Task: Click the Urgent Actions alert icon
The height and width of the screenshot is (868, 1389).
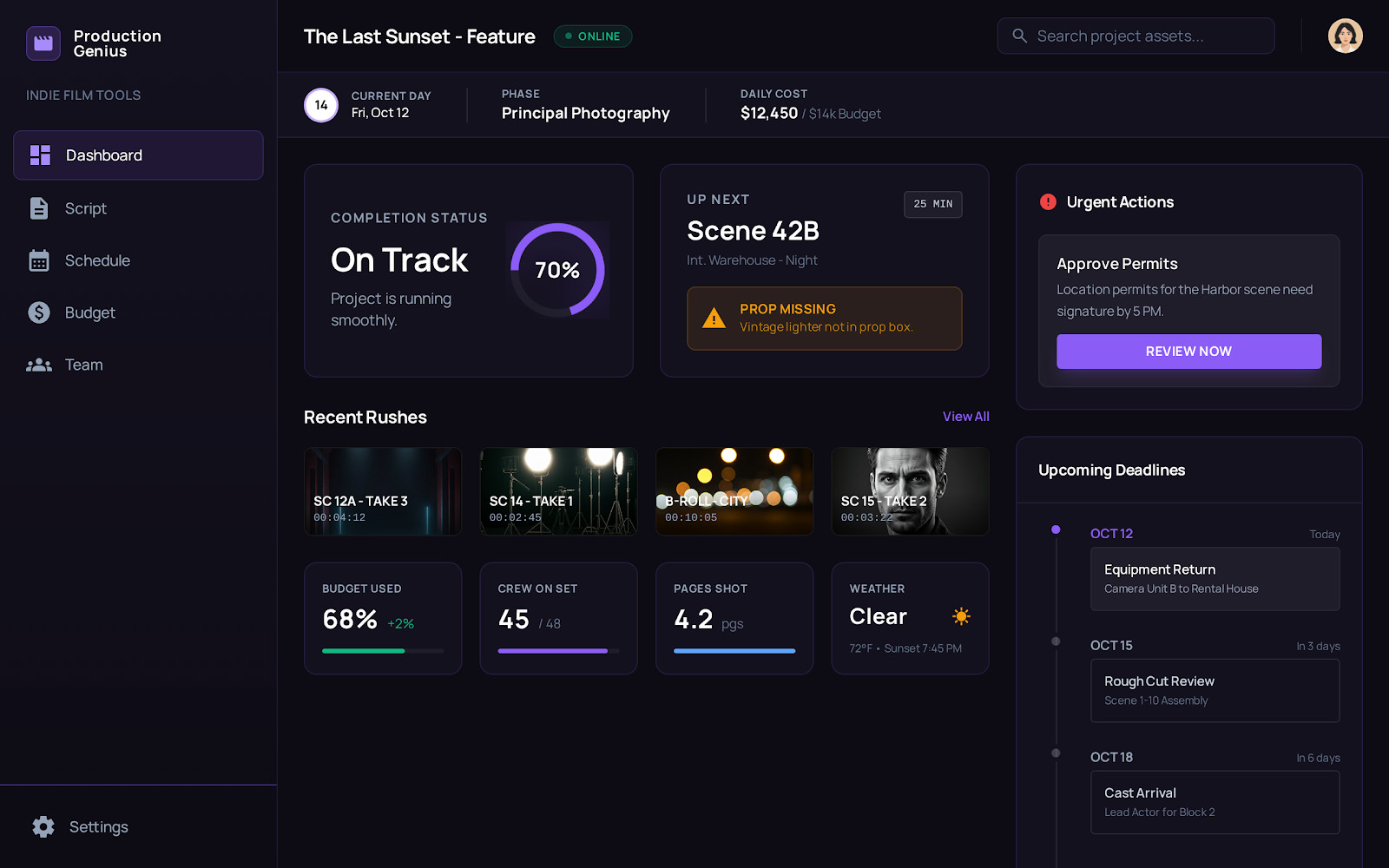Action: [x=1048, y=201]
